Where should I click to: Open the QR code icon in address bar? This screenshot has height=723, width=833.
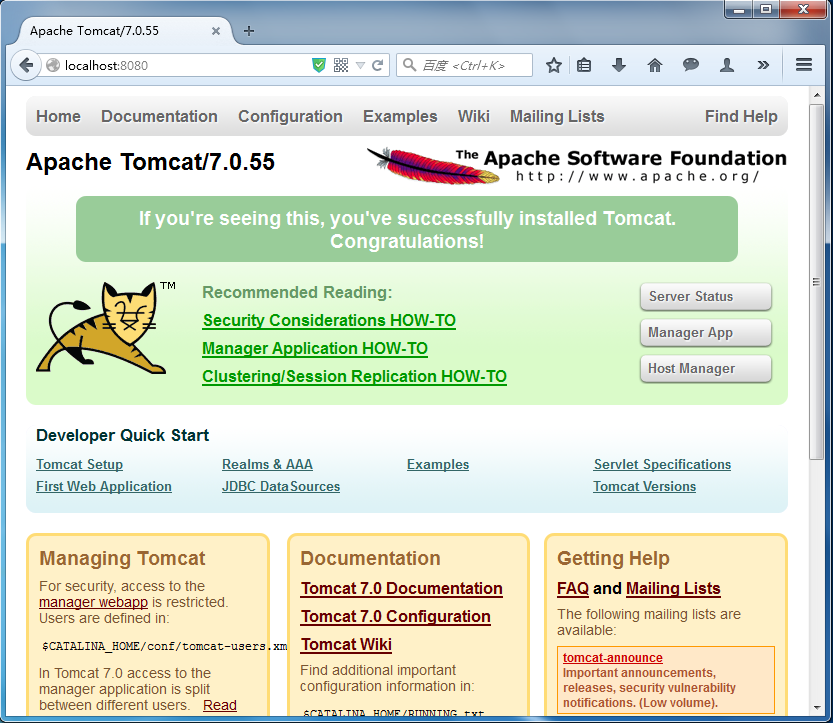coord(341,65)
